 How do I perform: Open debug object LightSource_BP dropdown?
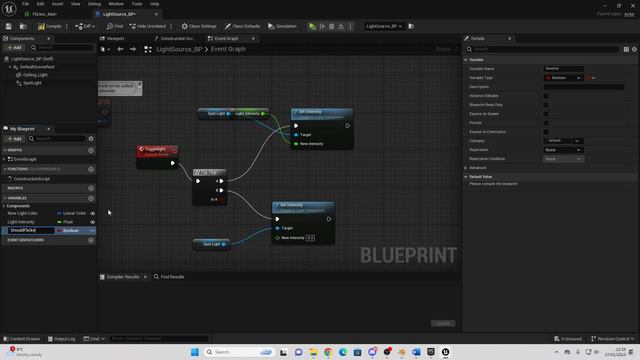[x=384, y=26]
